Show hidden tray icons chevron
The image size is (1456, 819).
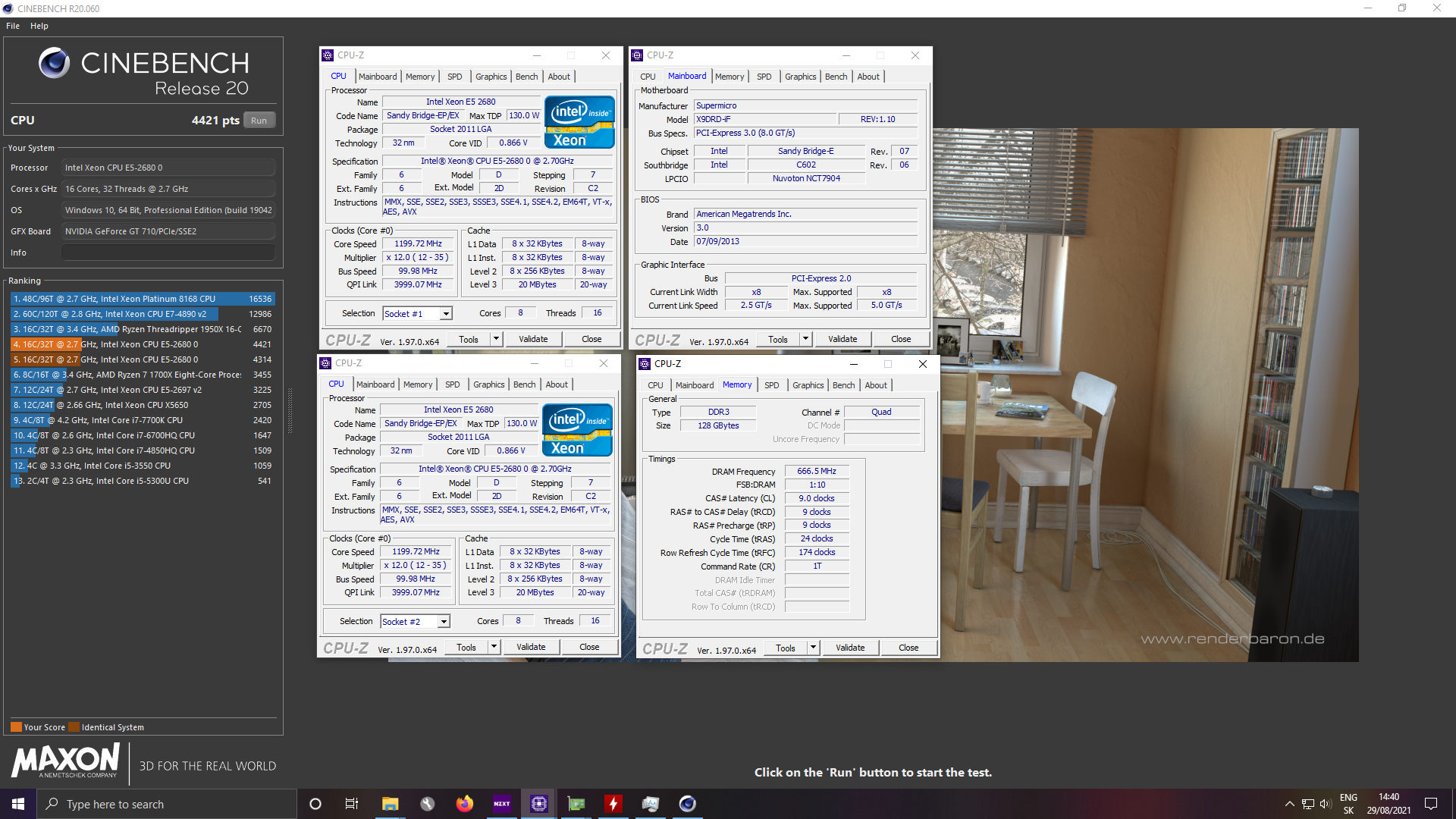(x=1289, y=804)
